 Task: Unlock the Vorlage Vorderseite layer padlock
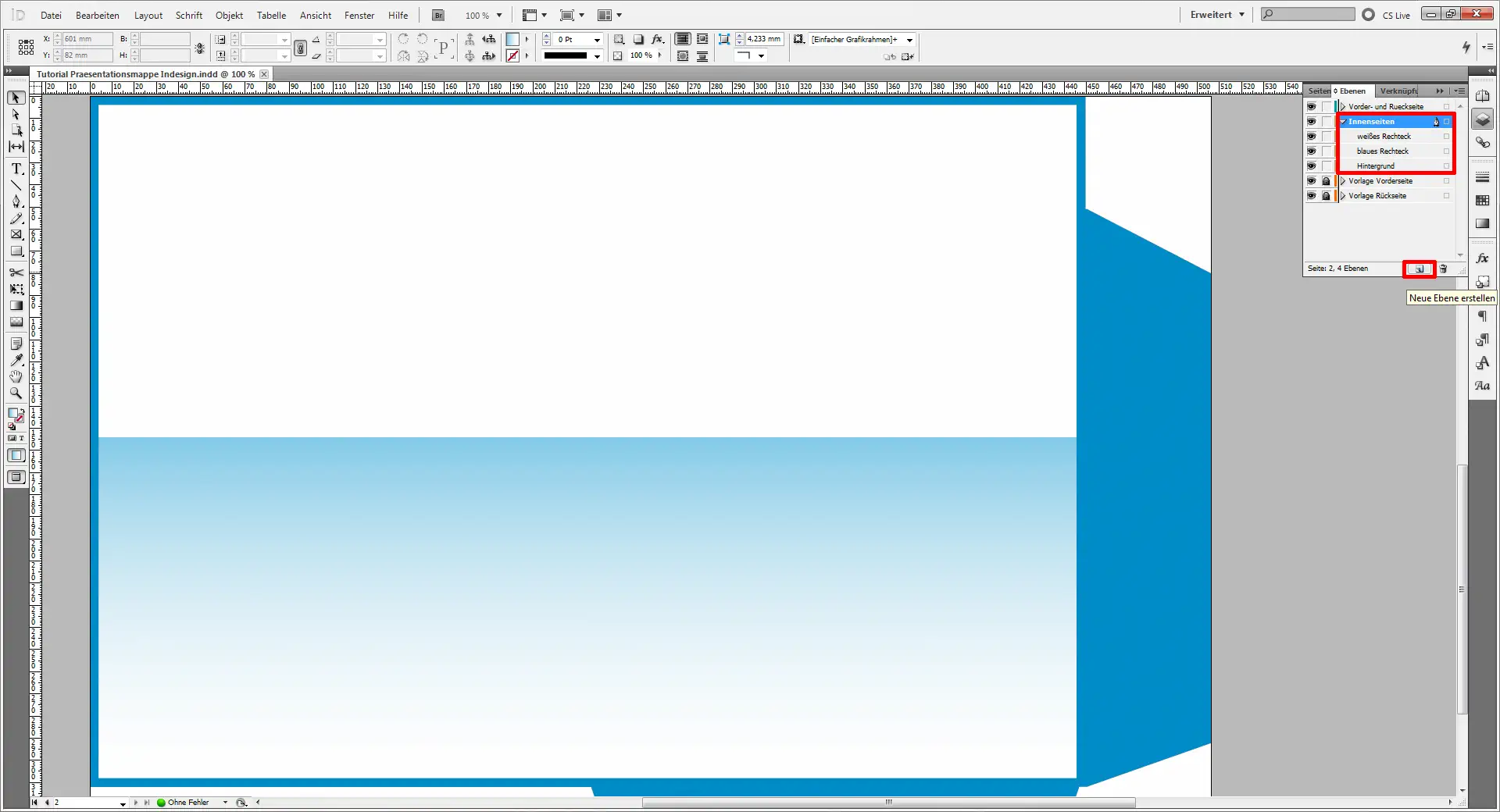pyautogui.click(x=1327, y=180)
